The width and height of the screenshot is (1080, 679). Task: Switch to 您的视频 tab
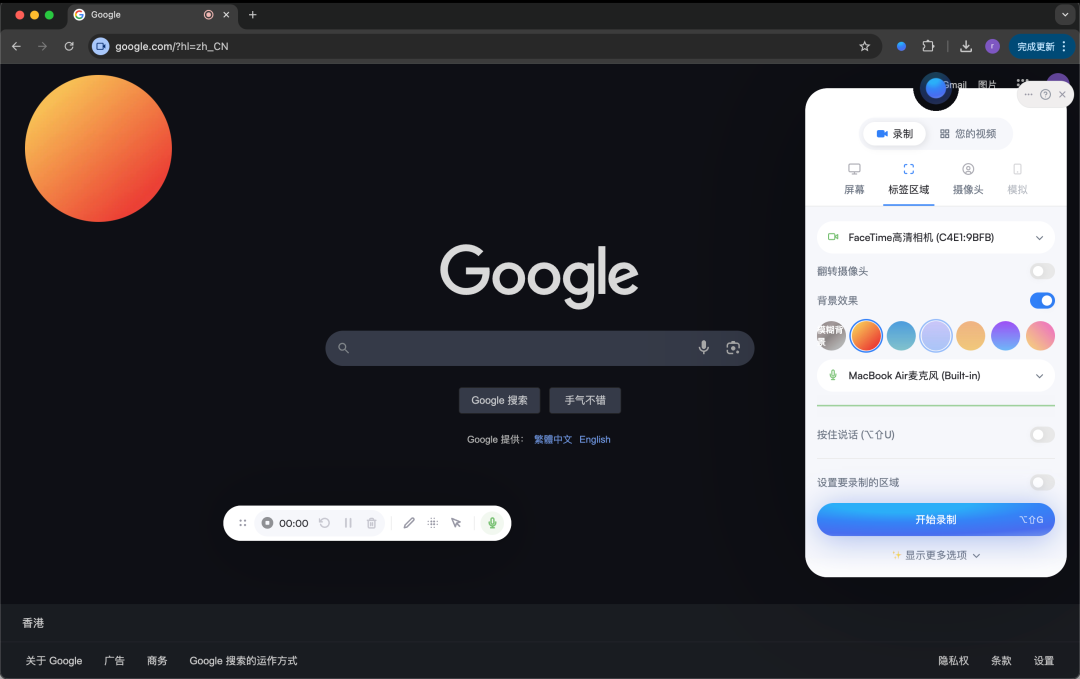coord(968,134)
